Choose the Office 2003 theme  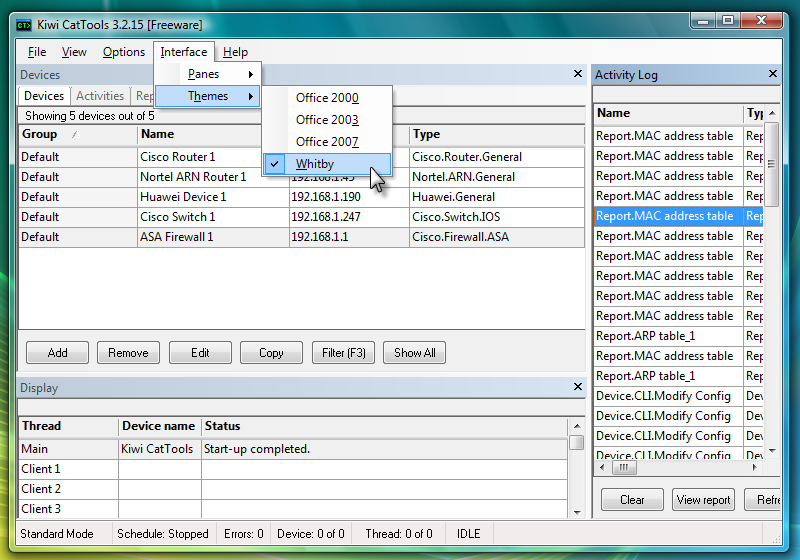click(x=327, y=120)
